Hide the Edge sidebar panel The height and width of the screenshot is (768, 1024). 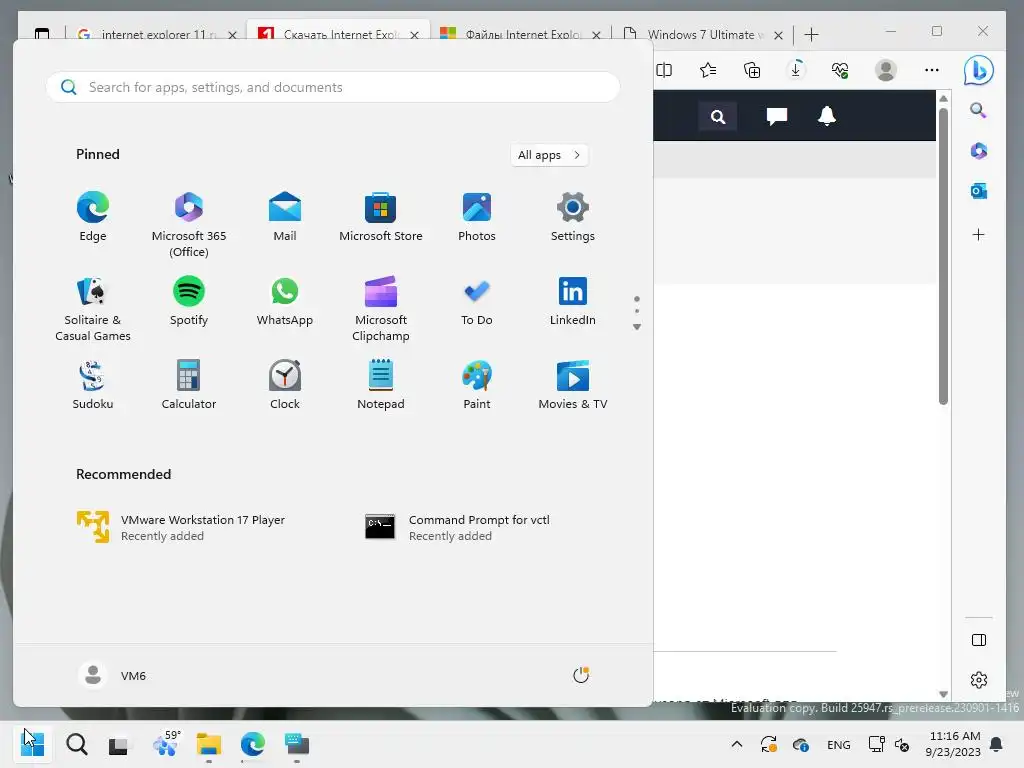click(x=978, y=640)
